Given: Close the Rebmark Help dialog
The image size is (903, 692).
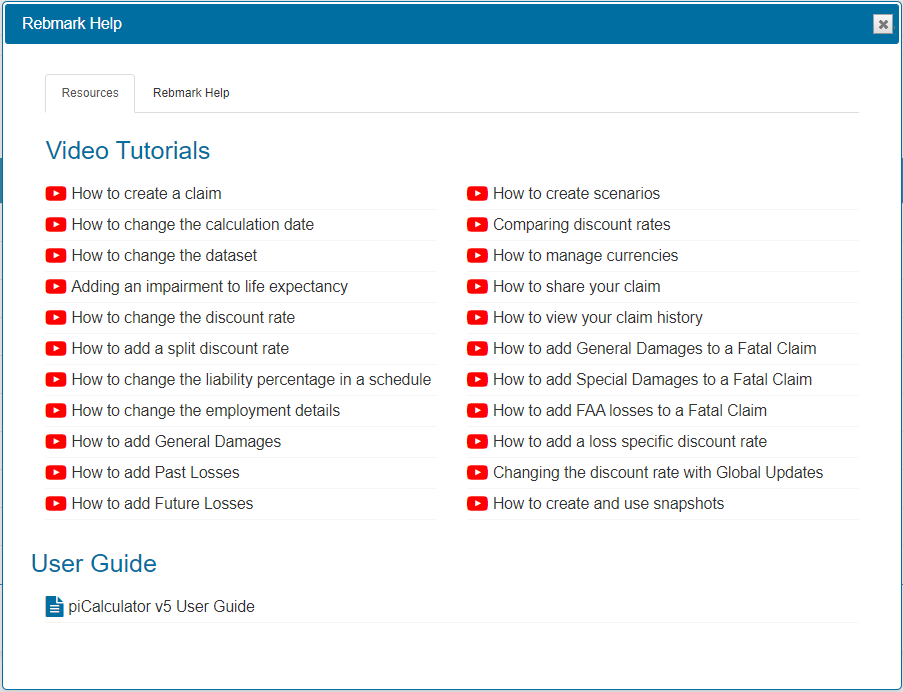Looking at the screenshot, I should (x=882, y=24).
